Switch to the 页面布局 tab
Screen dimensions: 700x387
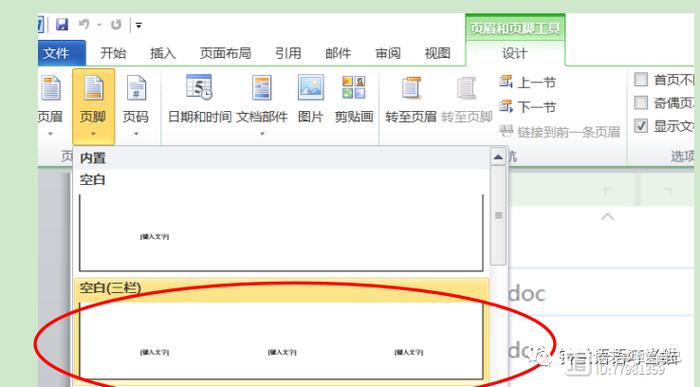tap(225, 54)
